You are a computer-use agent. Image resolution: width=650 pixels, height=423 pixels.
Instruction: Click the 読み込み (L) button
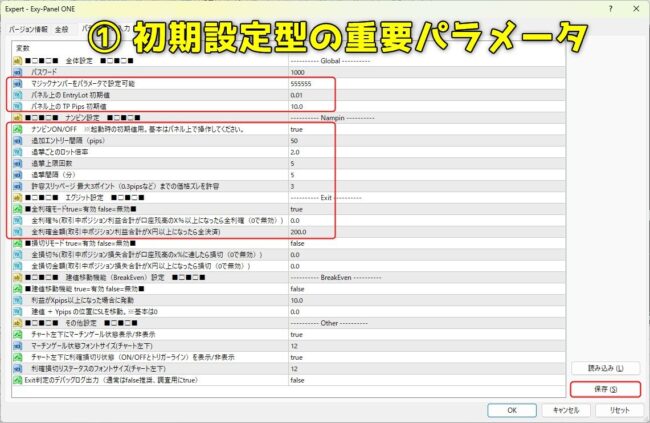pos(600,368)
